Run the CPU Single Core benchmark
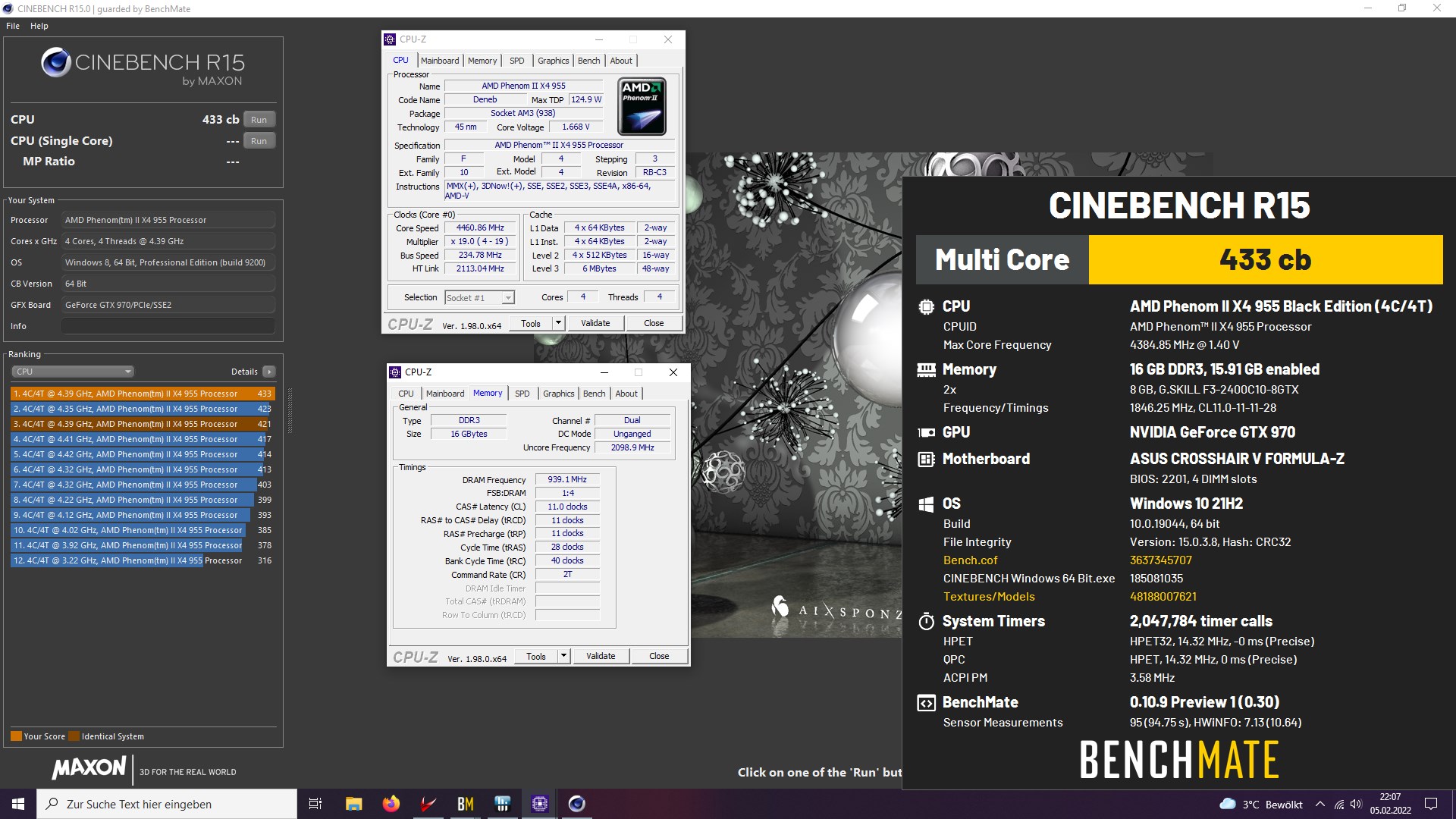 coord(259,141)
